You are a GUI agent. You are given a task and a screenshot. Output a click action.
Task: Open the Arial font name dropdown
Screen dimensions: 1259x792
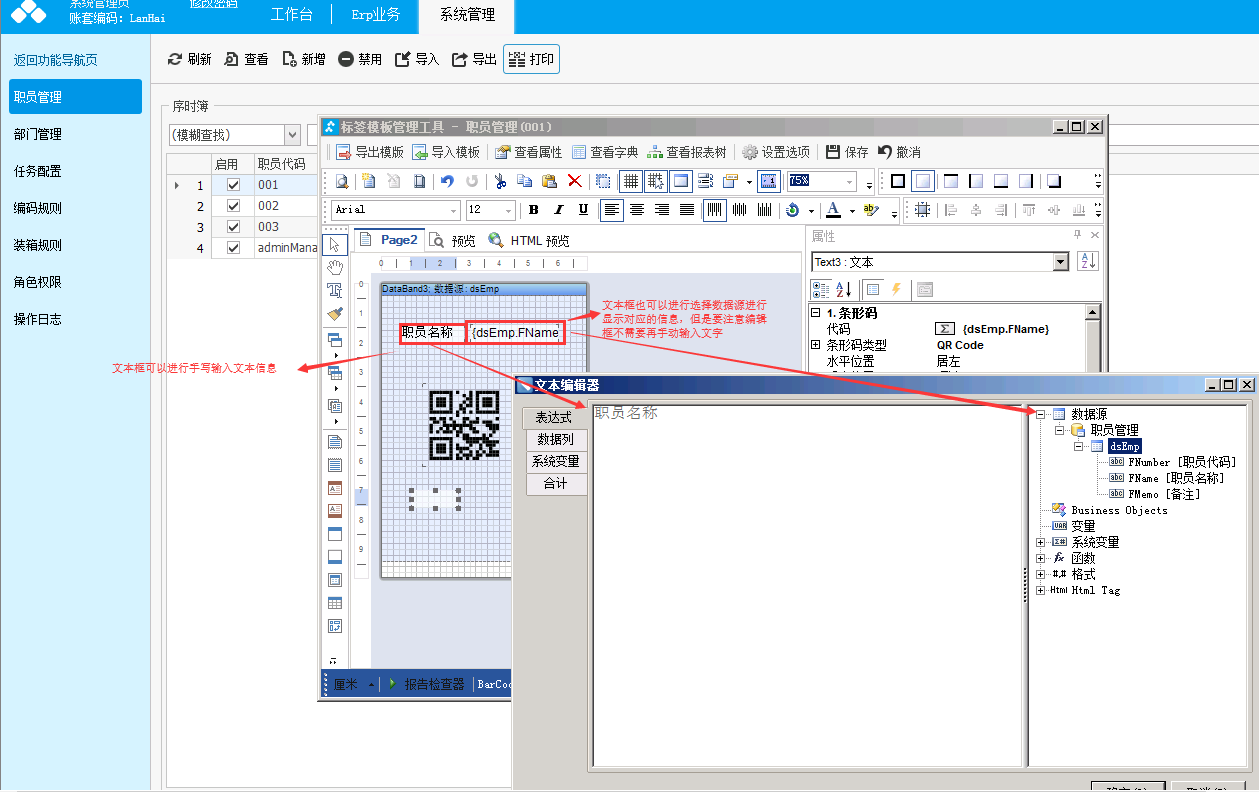coord(454,210)
